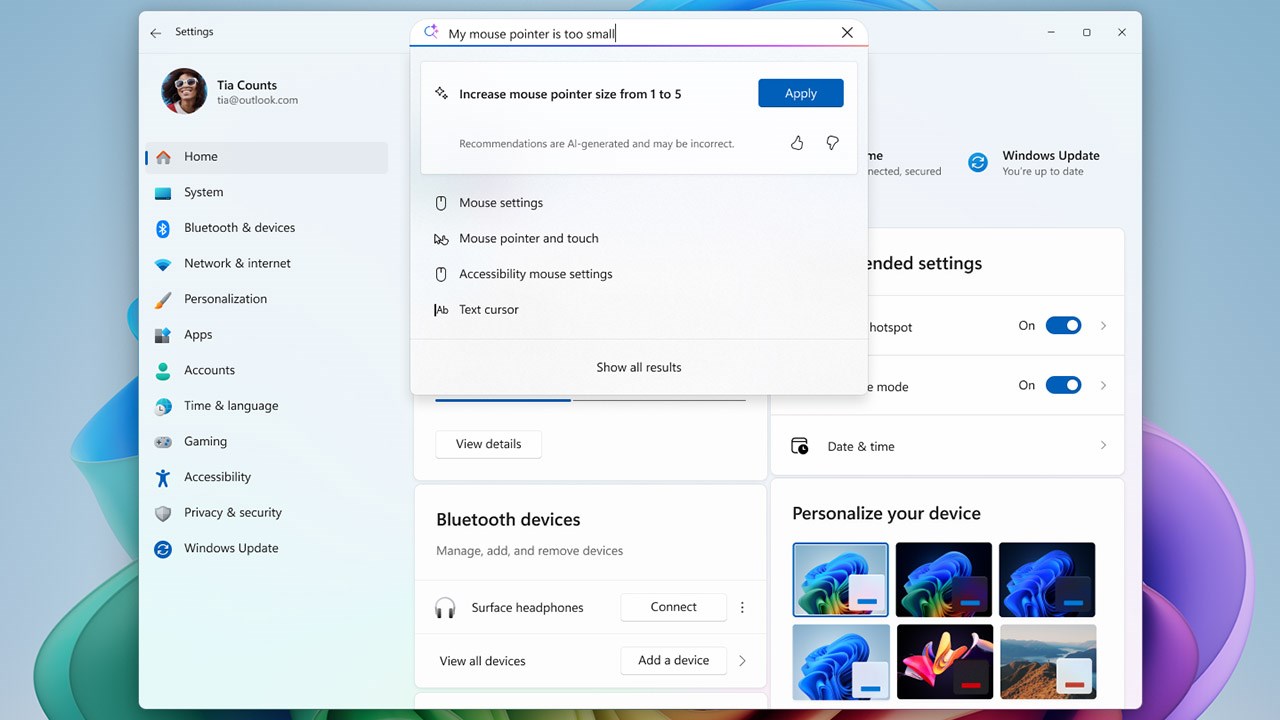The width and height of the screenshot is (1280, 720).
Task: Open Date & time with its chevron
Action: [x=1103, y=445]
